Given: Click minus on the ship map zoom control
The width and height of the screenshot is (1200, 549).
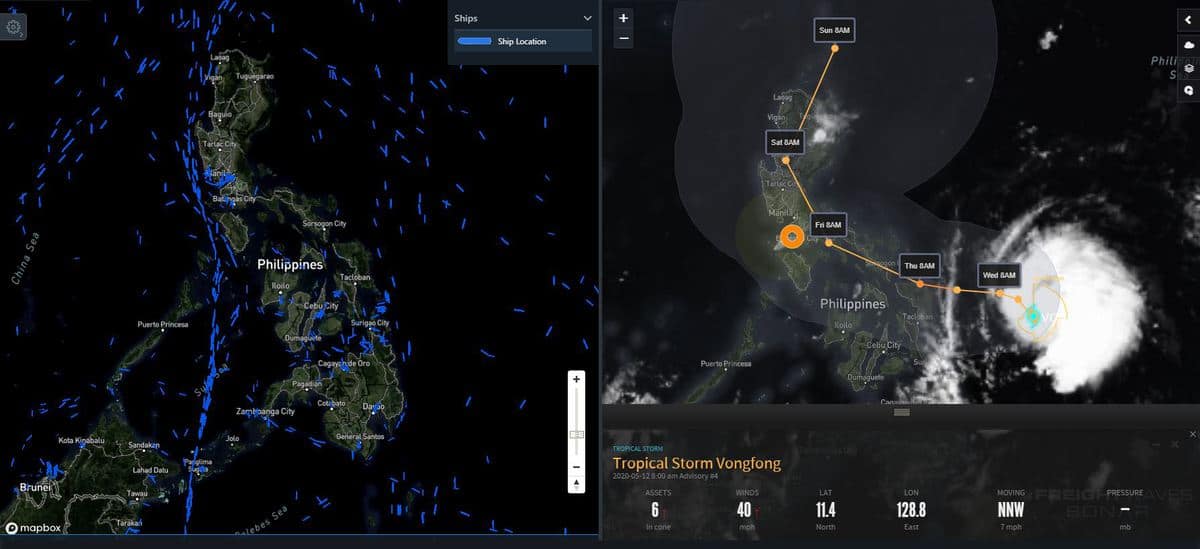Looking at the screenshot, I should (x=576, y=467).
